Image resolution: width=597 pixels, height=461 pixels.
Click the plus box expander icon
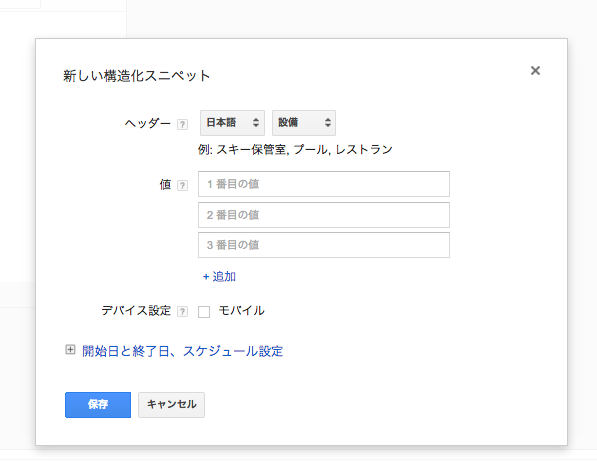[70, 349]
